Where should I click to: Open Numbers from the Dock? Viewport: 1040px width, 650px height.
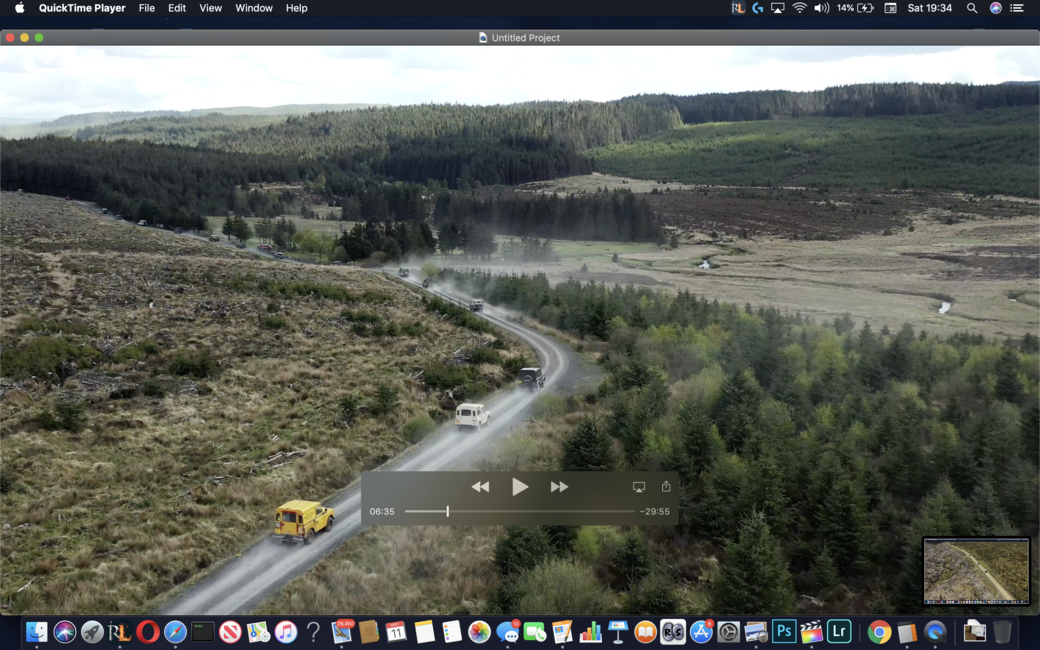coord(590,631)
